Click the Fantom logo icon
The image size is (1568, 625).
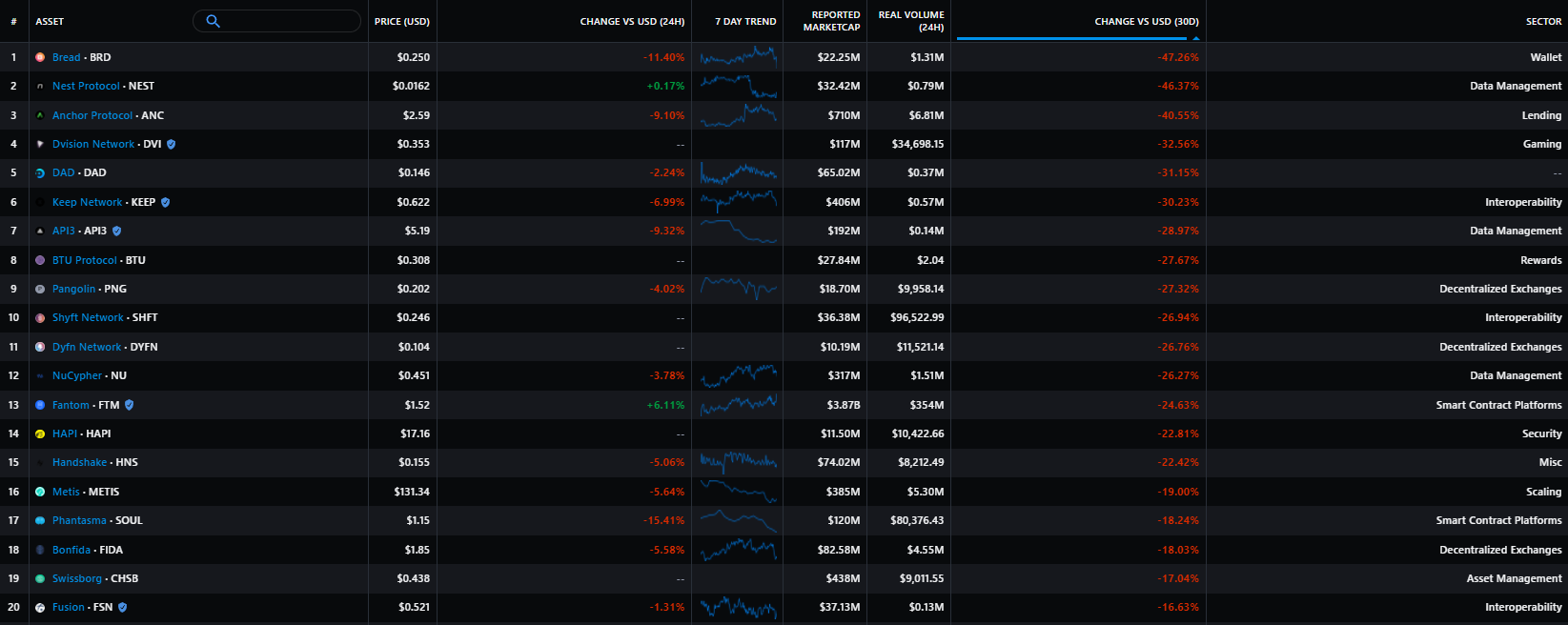pyautogui.click(x=40, y=405)
